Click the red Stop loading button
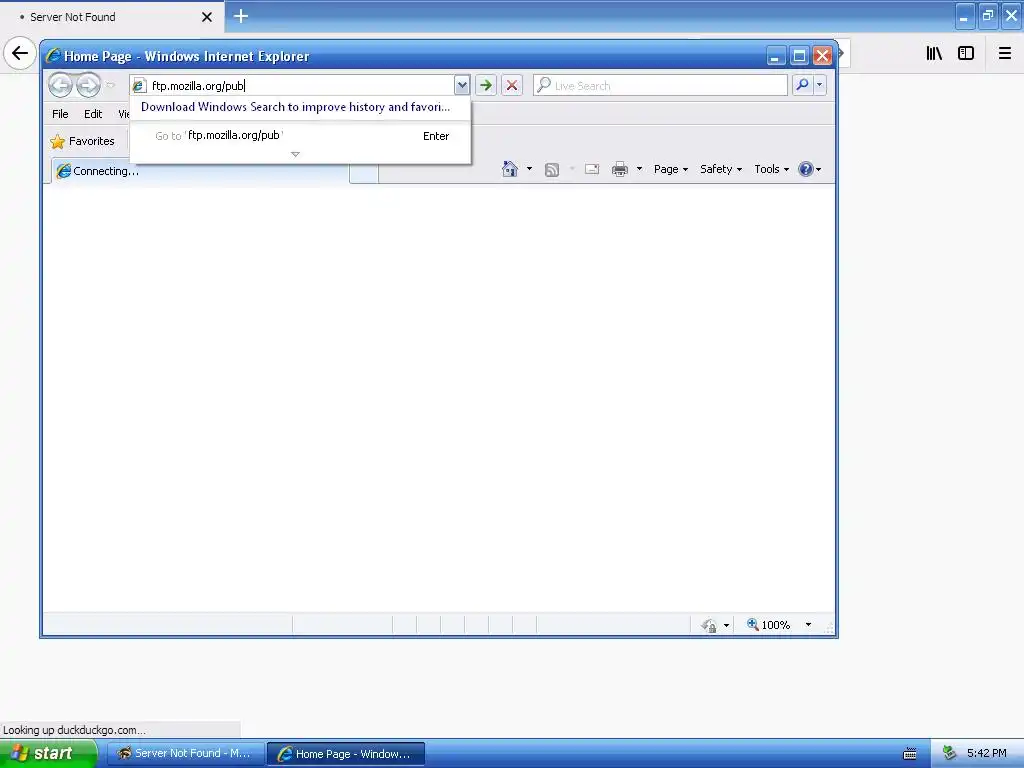The image size is (1024, 768). (x=512, y=85)
